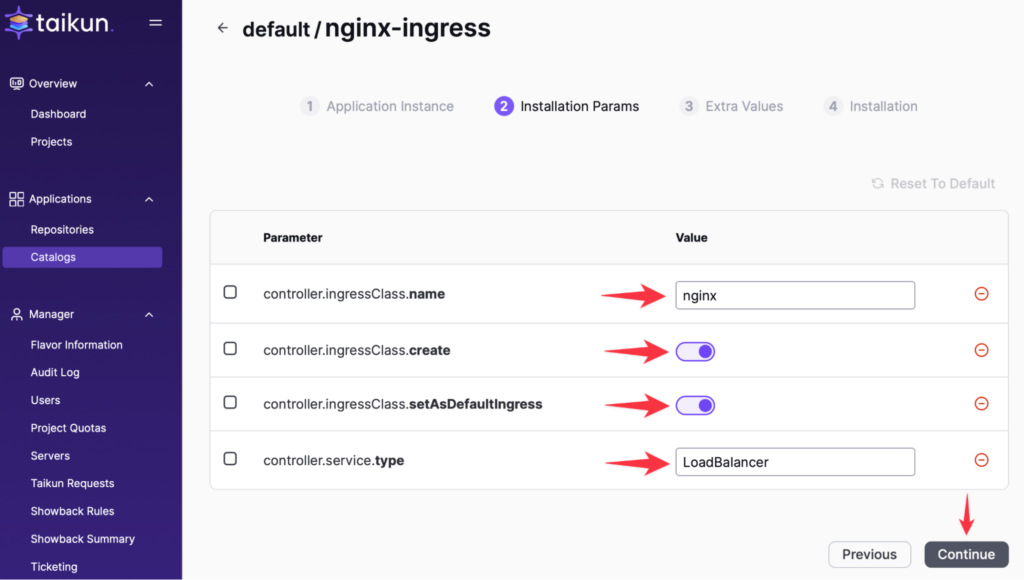
Task: Open the Extra Values step
Action: [x=732, y=106]
